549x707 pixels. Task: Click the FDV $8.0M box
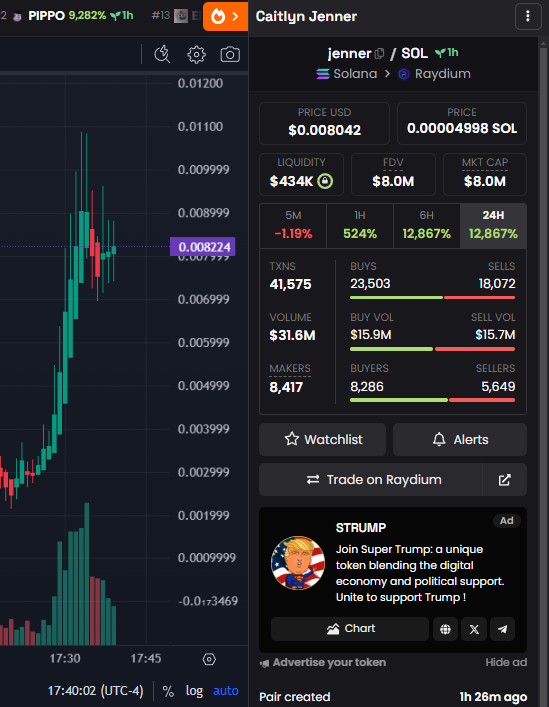[393, 174]
